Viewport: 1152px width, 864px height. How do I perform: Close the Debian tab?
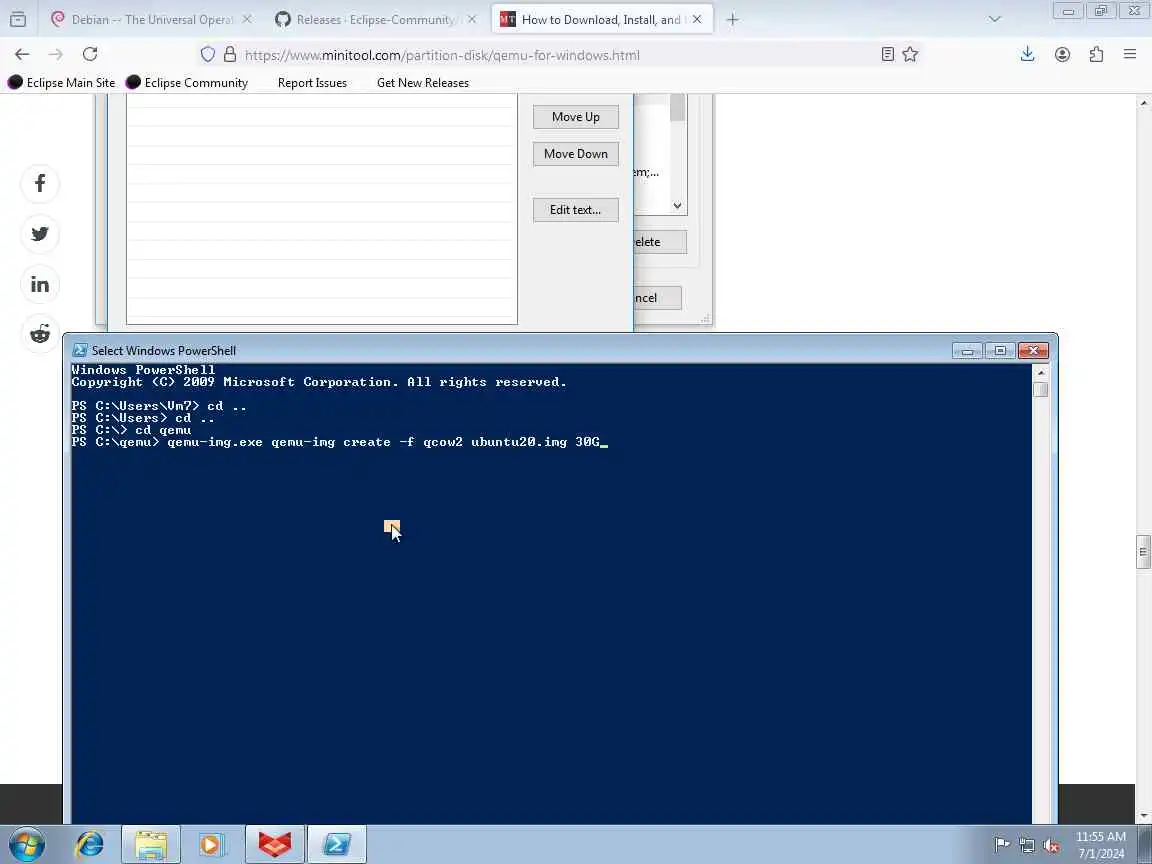[x=247, y=20]
